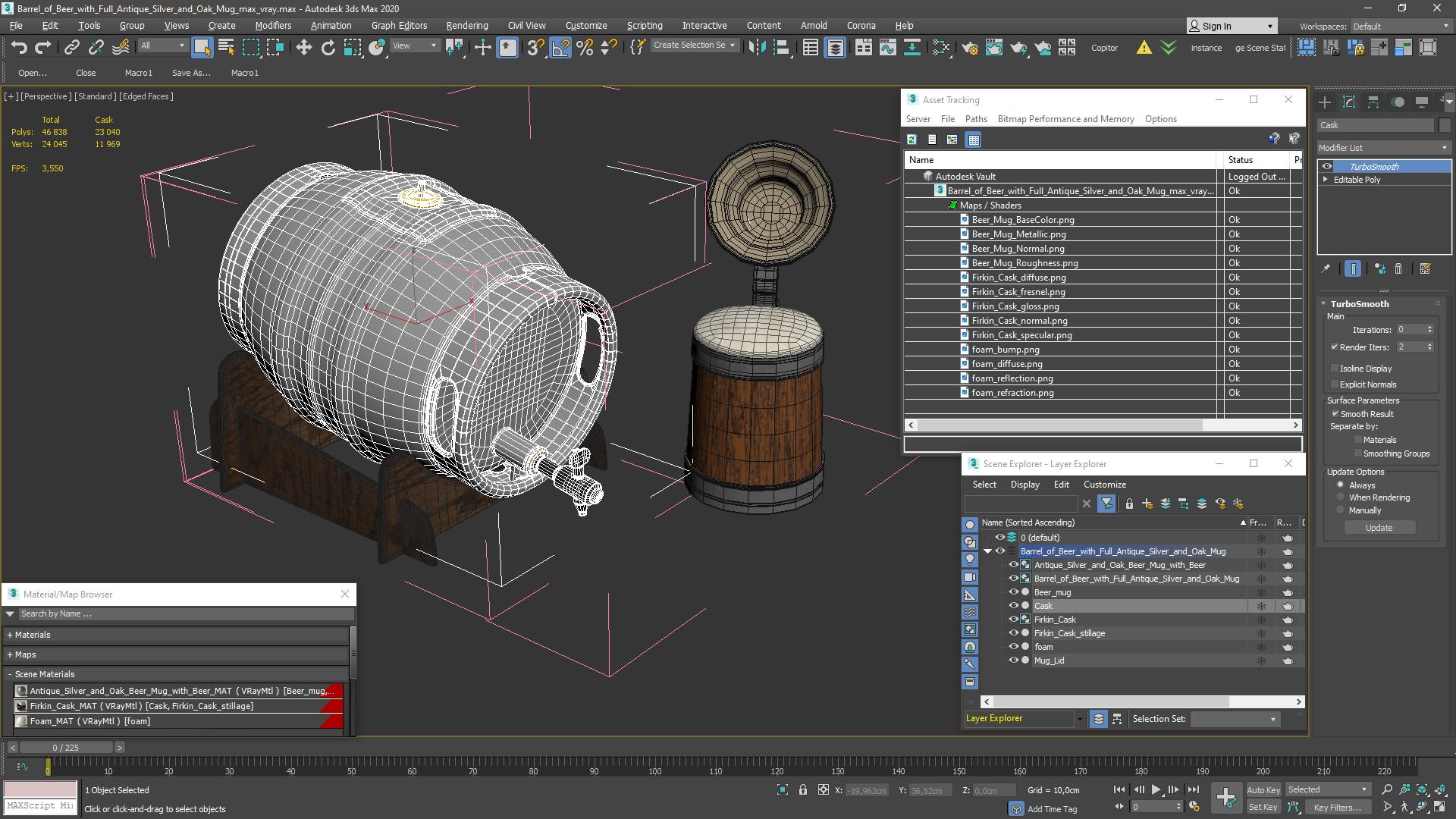Image resolution: width=1456 pixels, height=819 pixels.
Task: Select the When Rendering update option
Action: click(x=1340, y=497)
